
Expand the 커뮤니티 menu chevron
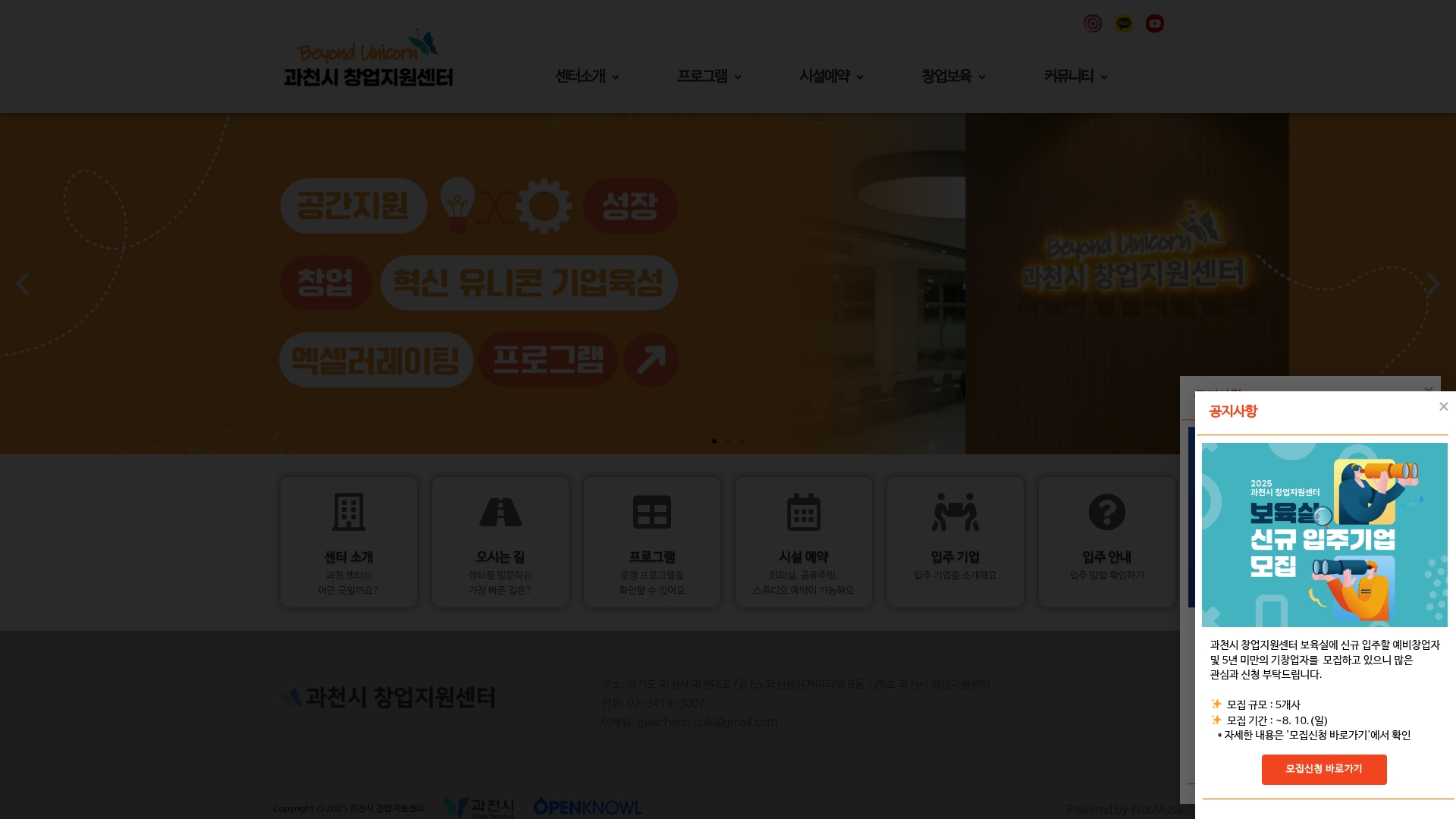1104,77
